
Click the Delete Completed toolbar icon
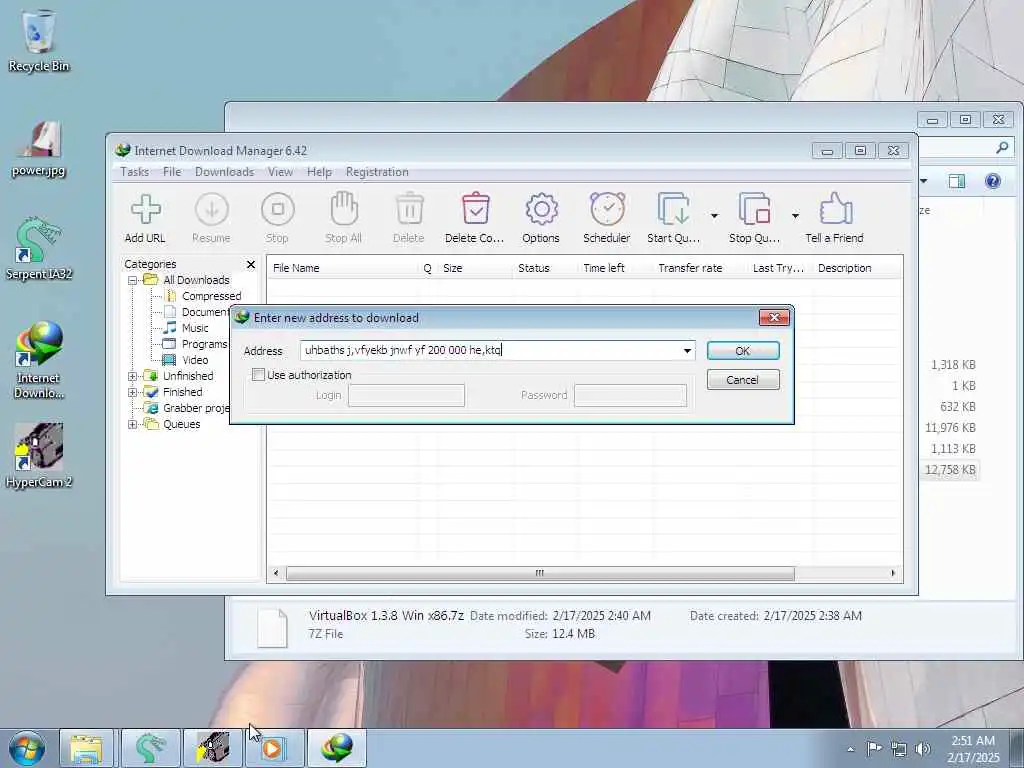pyautogui.click(x=475, y=209)
